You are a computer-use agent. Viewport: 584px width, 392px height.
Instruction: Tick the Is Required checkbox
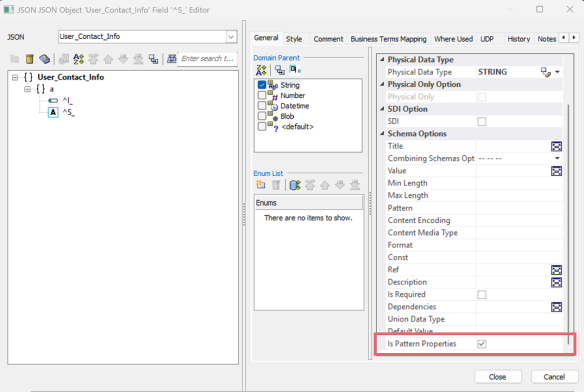(482, 294)
